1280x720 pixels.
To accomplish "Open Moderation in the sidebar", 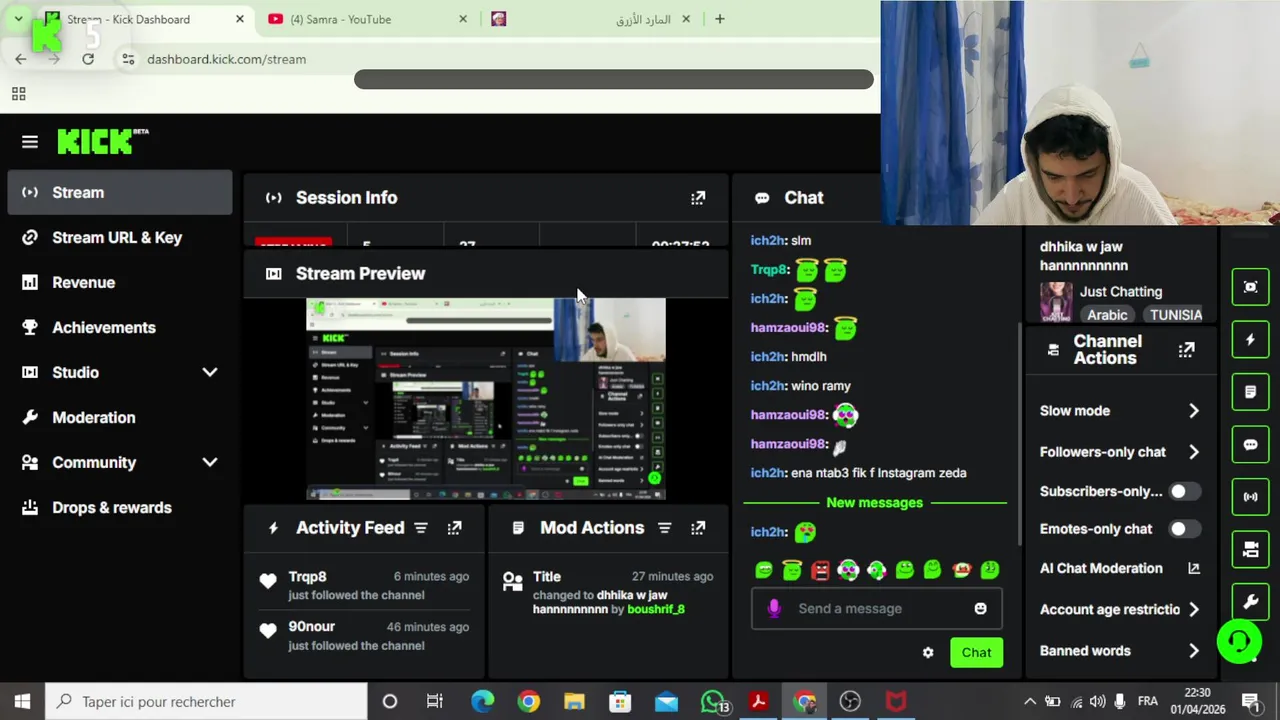I will (x=120, y=417).
